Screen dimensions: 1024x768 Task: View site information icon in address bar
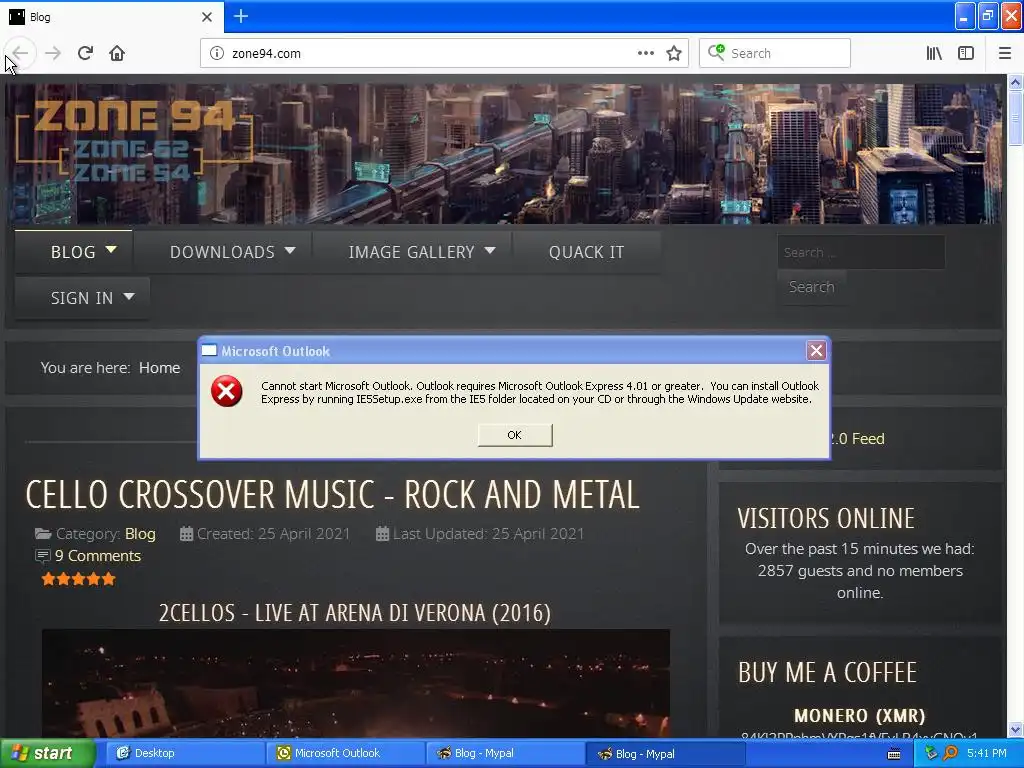(217, 54)
